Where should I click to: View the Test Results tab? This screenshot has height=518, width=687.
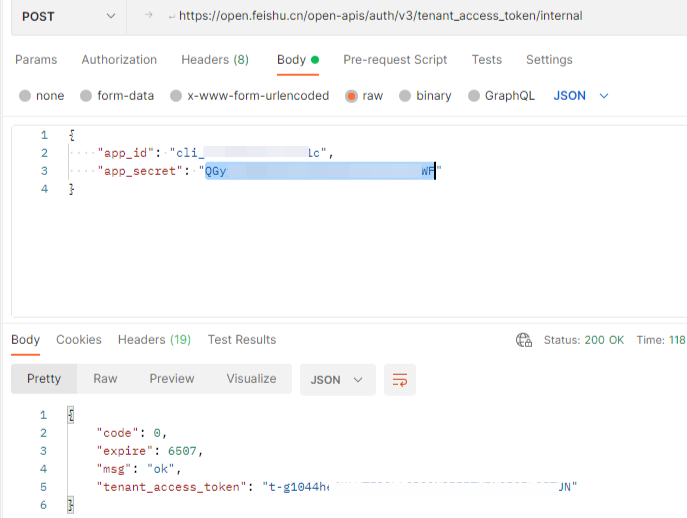(x=242, y=340)
